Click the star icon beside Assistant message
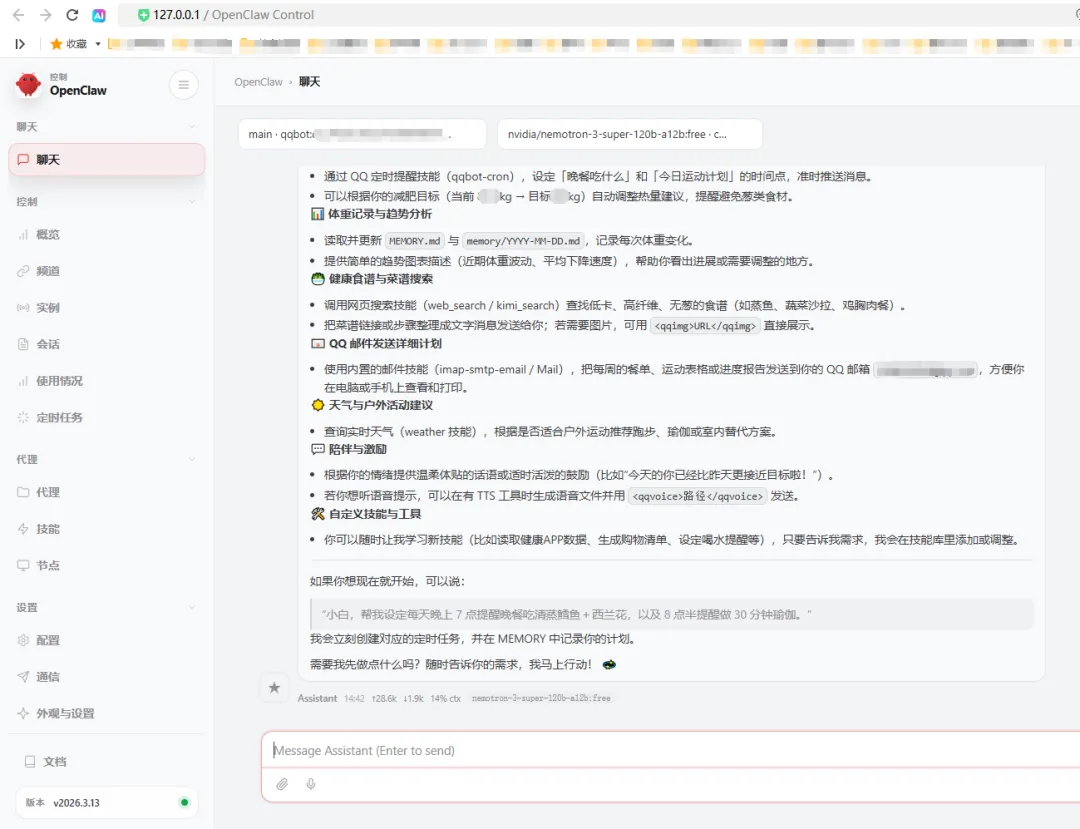1080x829 pixels. 274,687
